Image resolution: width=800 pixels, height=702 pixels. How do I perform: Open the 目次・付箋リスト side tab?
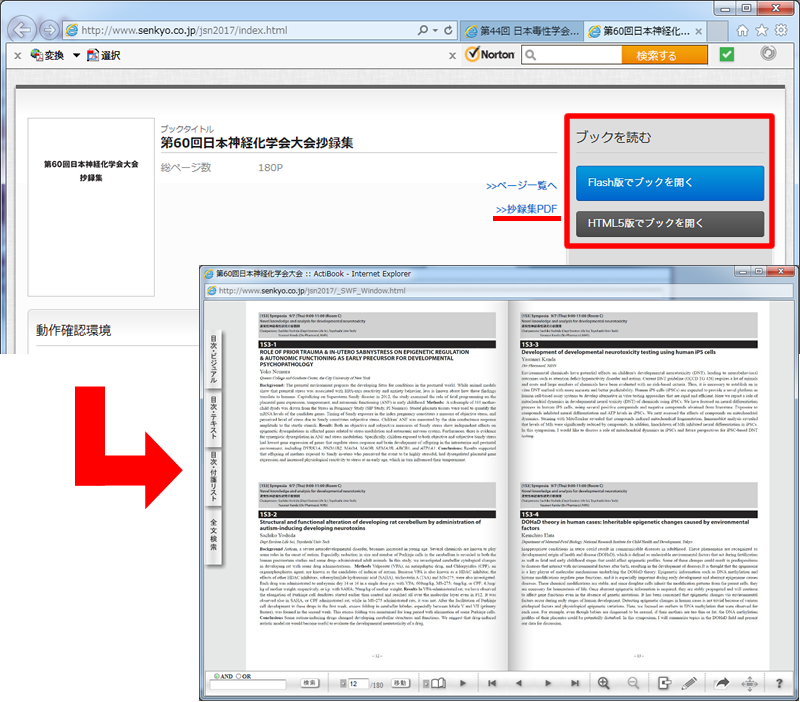(x=214, y=477)
